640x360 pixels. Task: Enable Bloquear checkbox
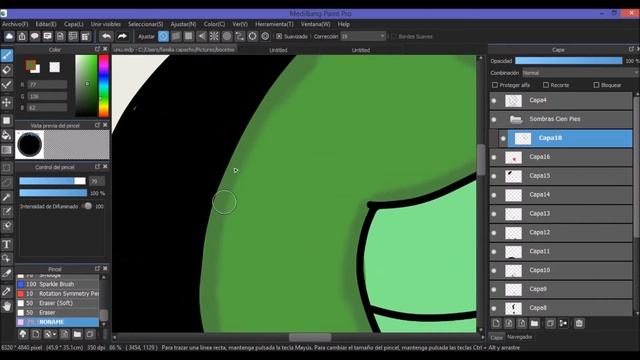(x=596, y=85)
